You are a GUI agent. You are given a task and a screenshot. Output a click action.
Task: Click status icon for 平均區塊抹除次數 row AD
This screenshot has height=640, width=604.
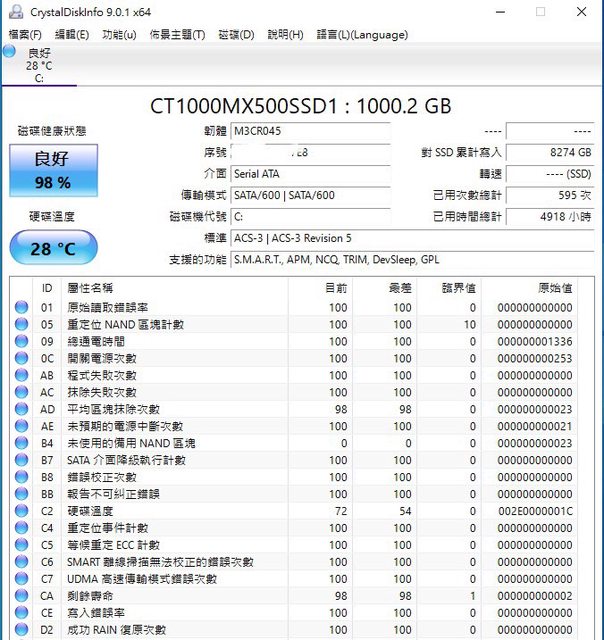pos(21,409)
